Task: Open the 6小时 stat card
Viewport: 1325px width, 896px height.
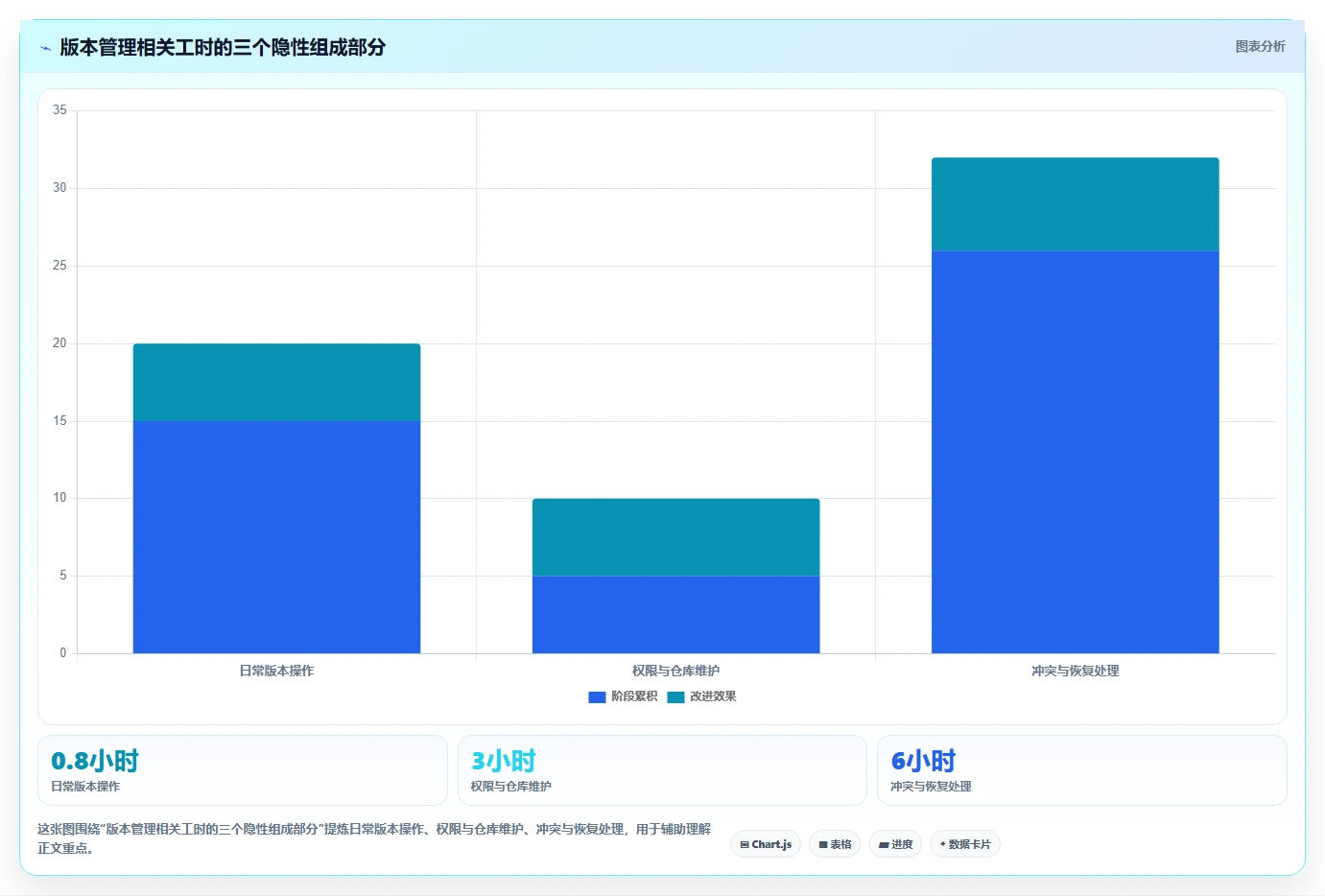Action: [x=1082, y=770]
